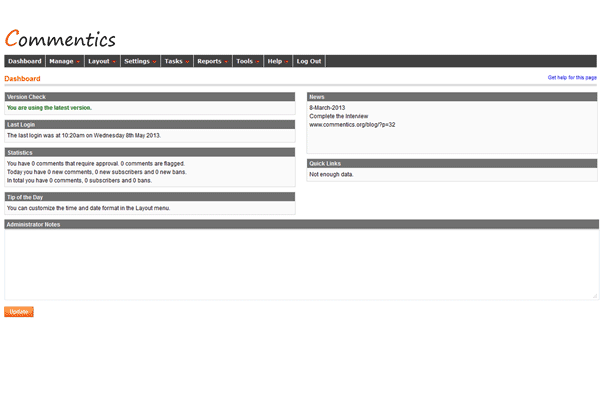This screenshot has width=600, height=400.
Task: Open the Settings dropdown menu
Action: click(140, 61)
